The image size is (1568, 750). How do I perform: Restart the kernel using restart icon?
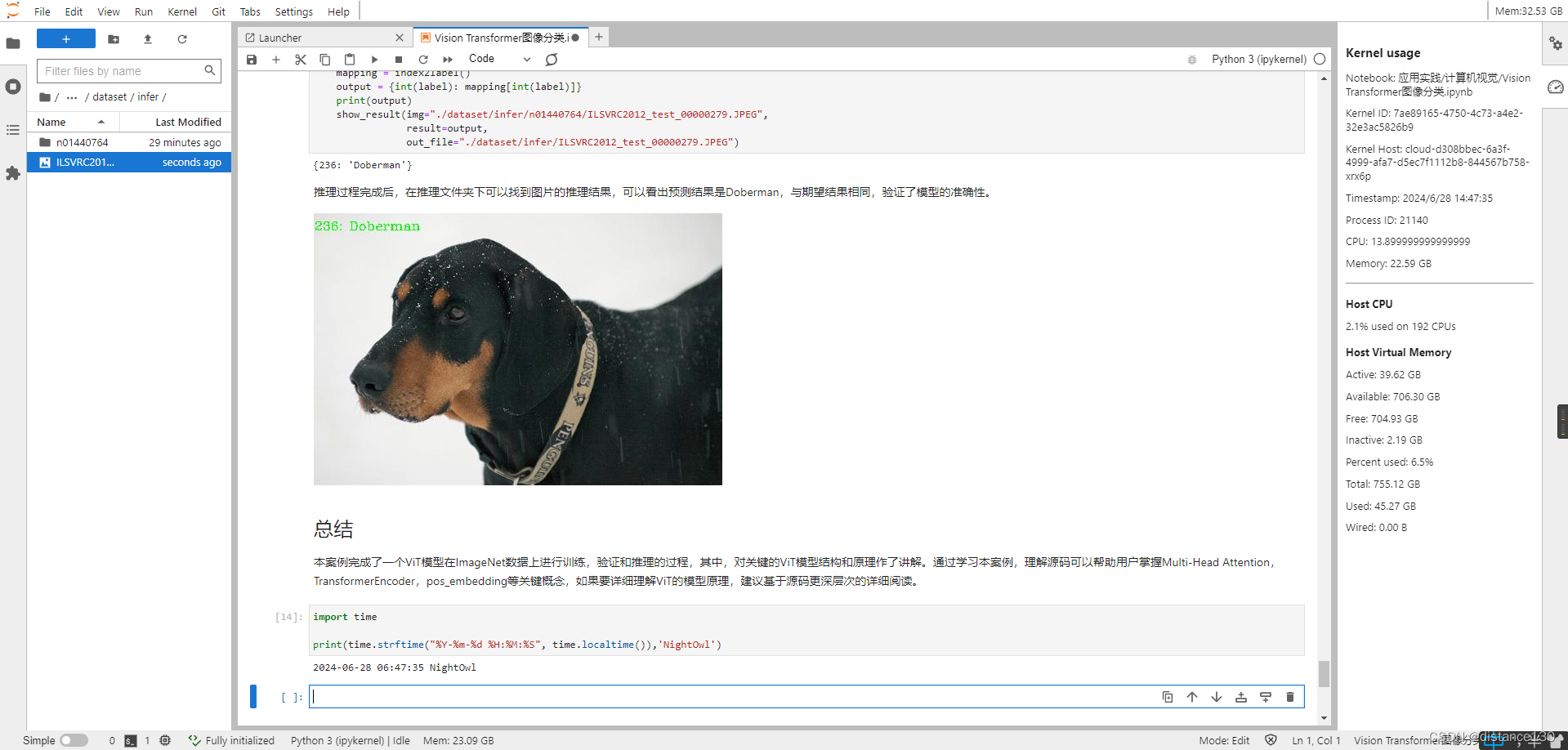pos(423,59)
